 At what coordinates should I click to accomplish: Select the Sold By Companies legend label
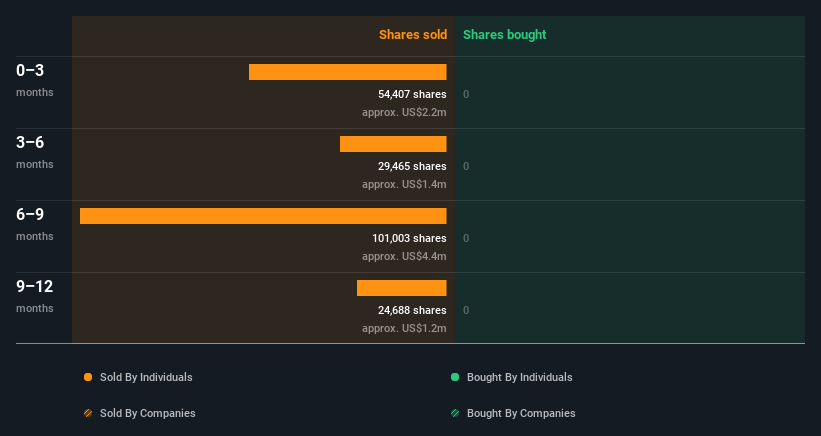pos(148,413)
